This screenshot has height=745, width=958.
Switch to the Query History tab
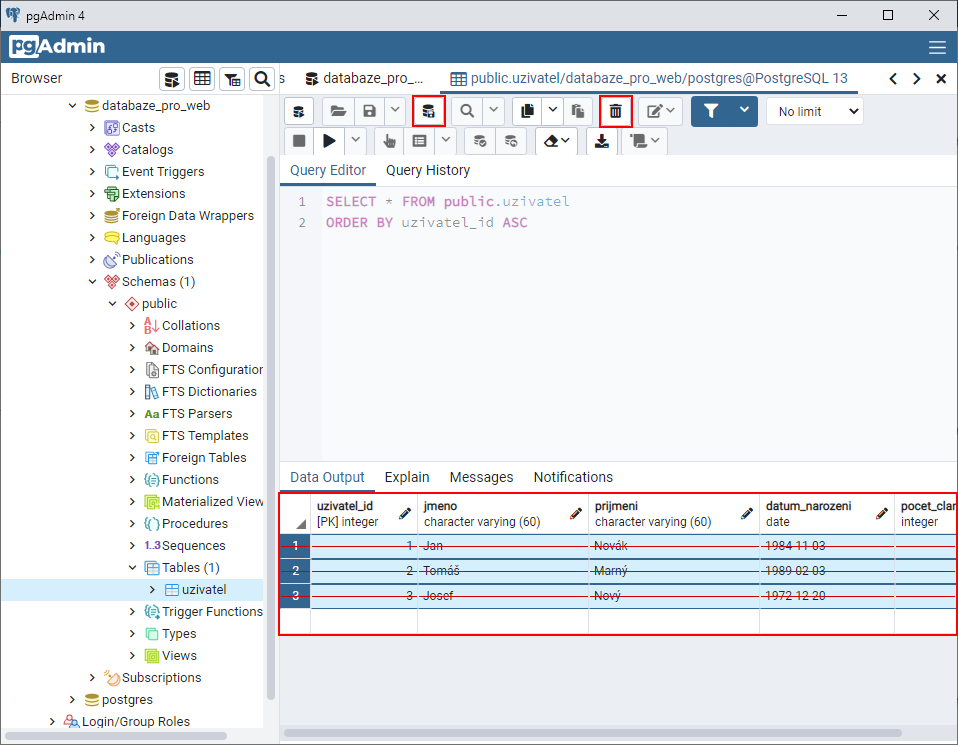pyautogui.click(x=427, y=170)
